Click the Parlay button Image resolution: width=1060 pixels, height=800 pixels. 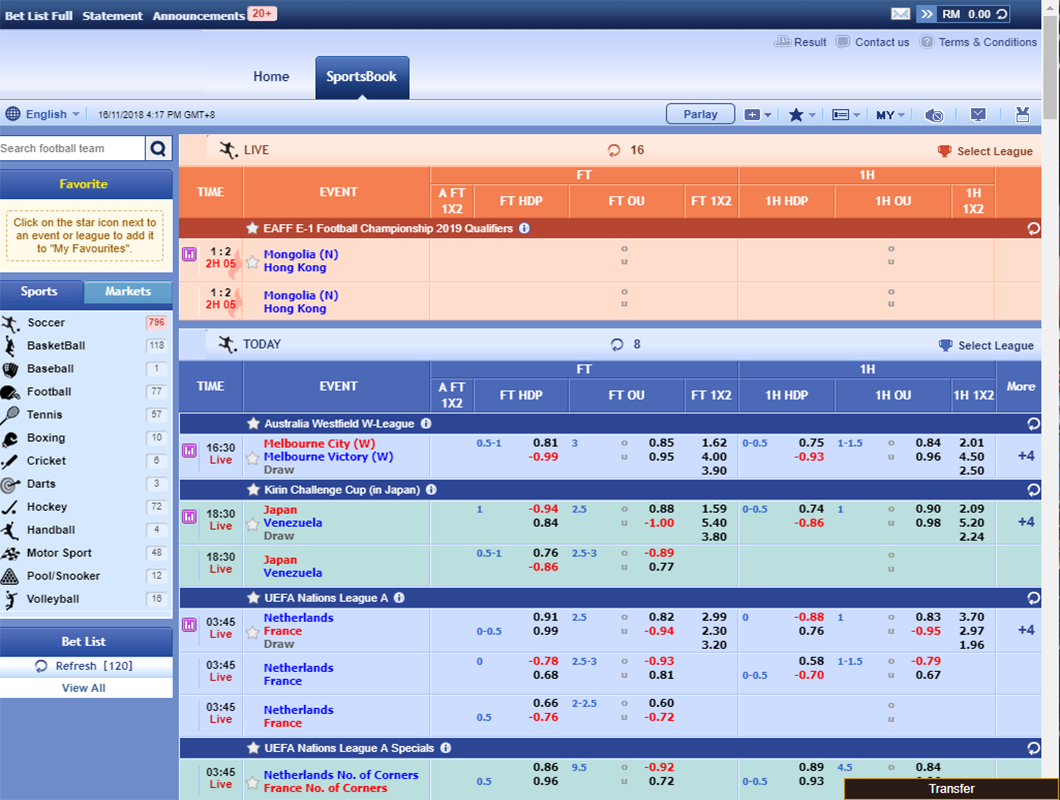(700, 114)
